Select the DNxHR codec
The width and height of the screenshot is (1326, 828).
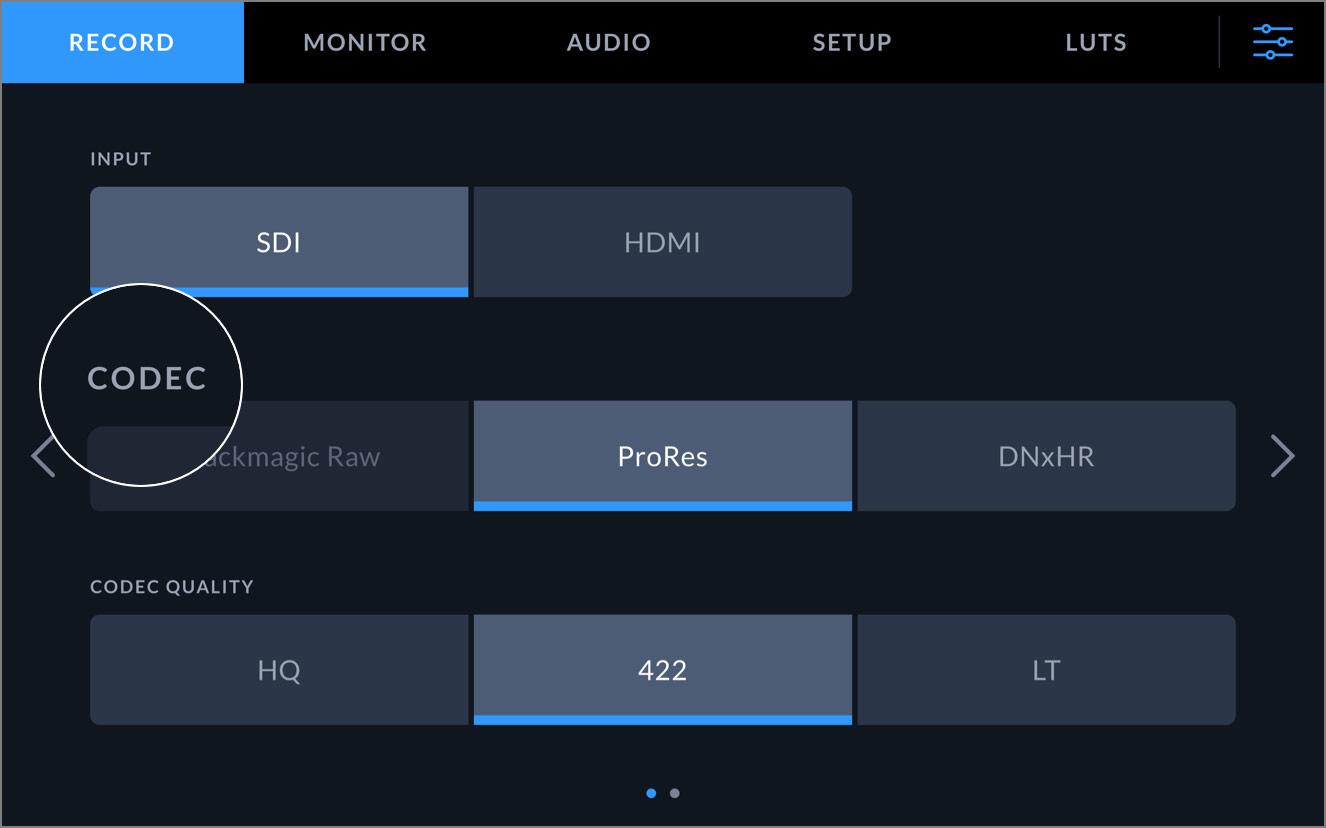point(1046,455)
